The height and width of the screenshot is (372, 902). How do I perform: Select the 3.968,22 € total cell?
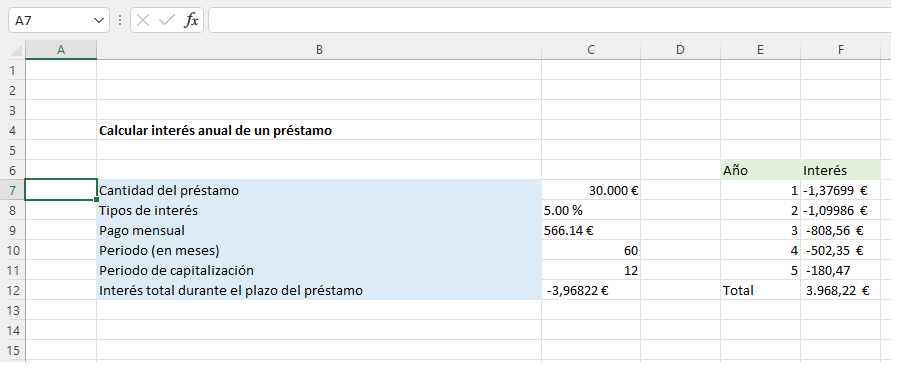click(840, 290)
